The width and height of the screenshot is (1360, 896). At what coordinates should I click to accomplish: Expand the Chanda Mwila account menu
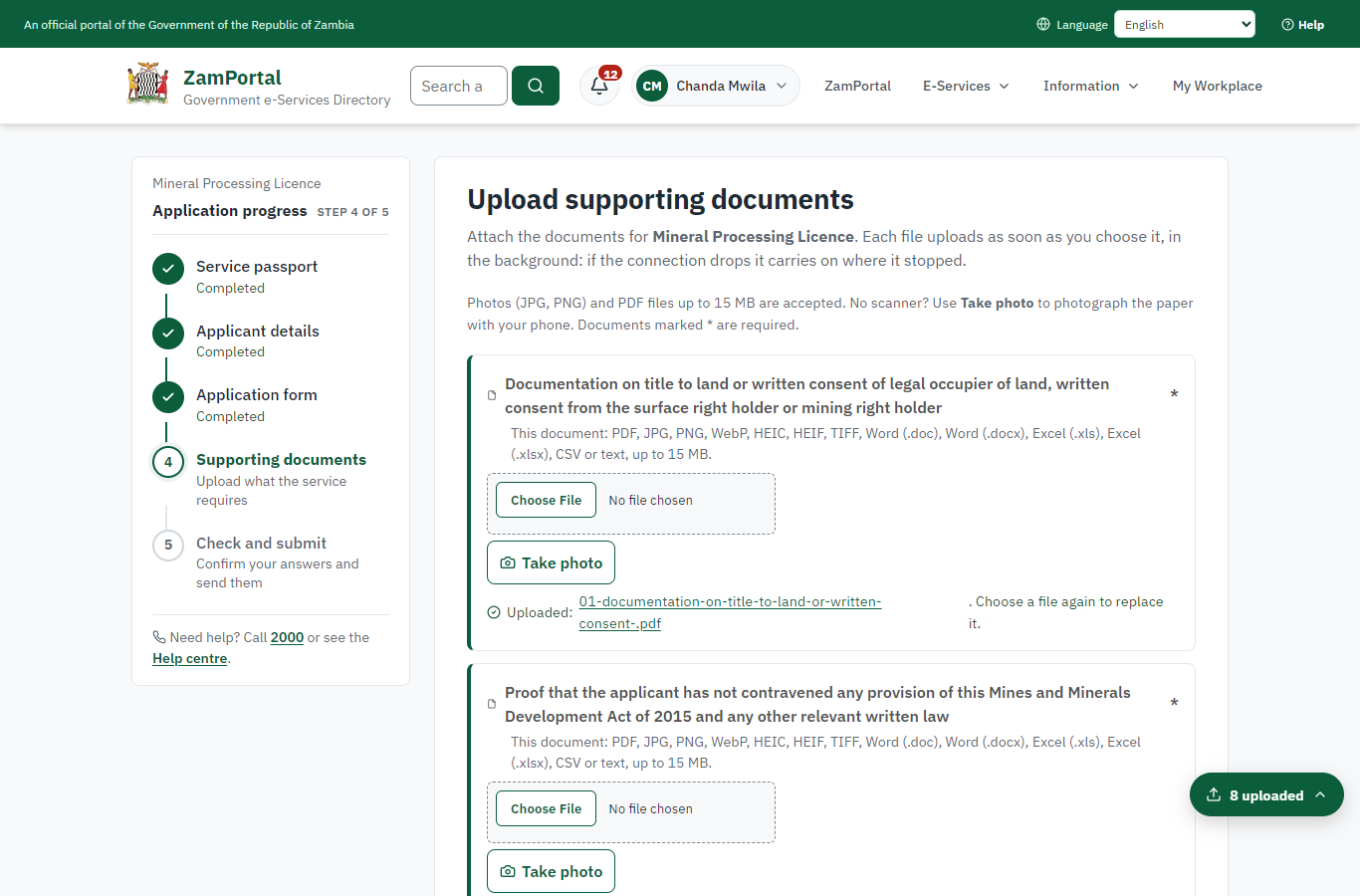(x=716, y=86)
